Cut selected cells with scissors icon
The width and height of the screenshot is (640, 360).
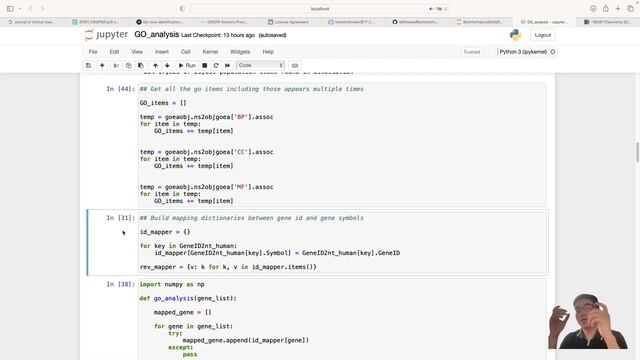click(x=116, y=65)
